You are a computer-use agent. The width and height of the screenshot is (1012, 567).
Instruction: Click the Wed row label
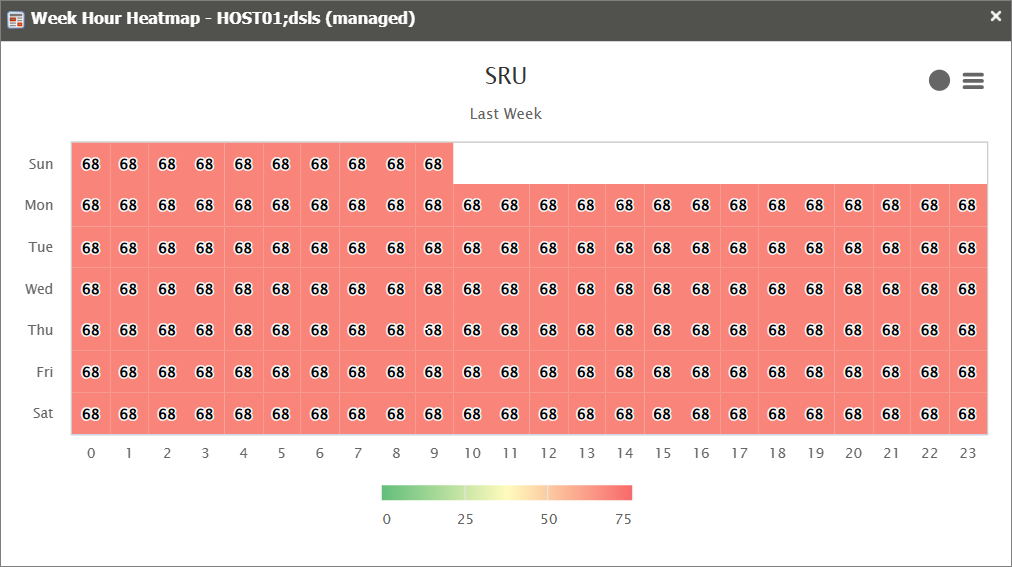click(x=39, y=289)
